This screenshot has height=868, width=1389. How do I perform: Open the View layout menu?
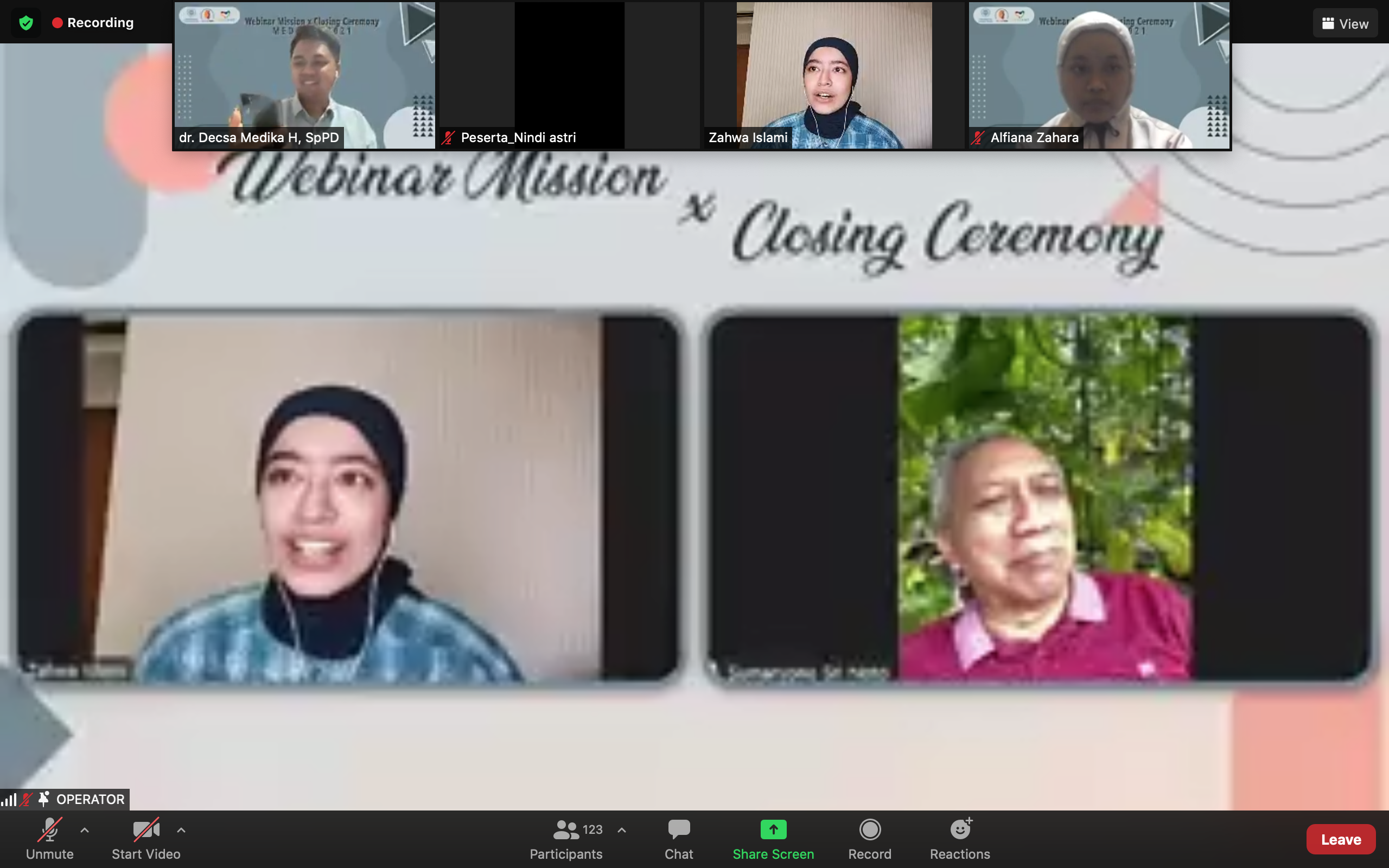1345,23
